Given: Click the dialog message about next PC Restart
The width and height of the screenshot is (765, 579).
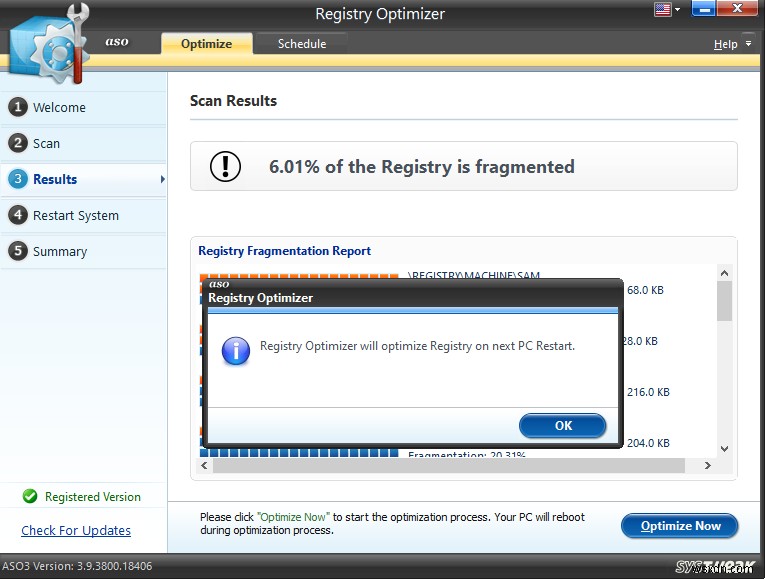Looking at the screenshot, I should point(417,346).
